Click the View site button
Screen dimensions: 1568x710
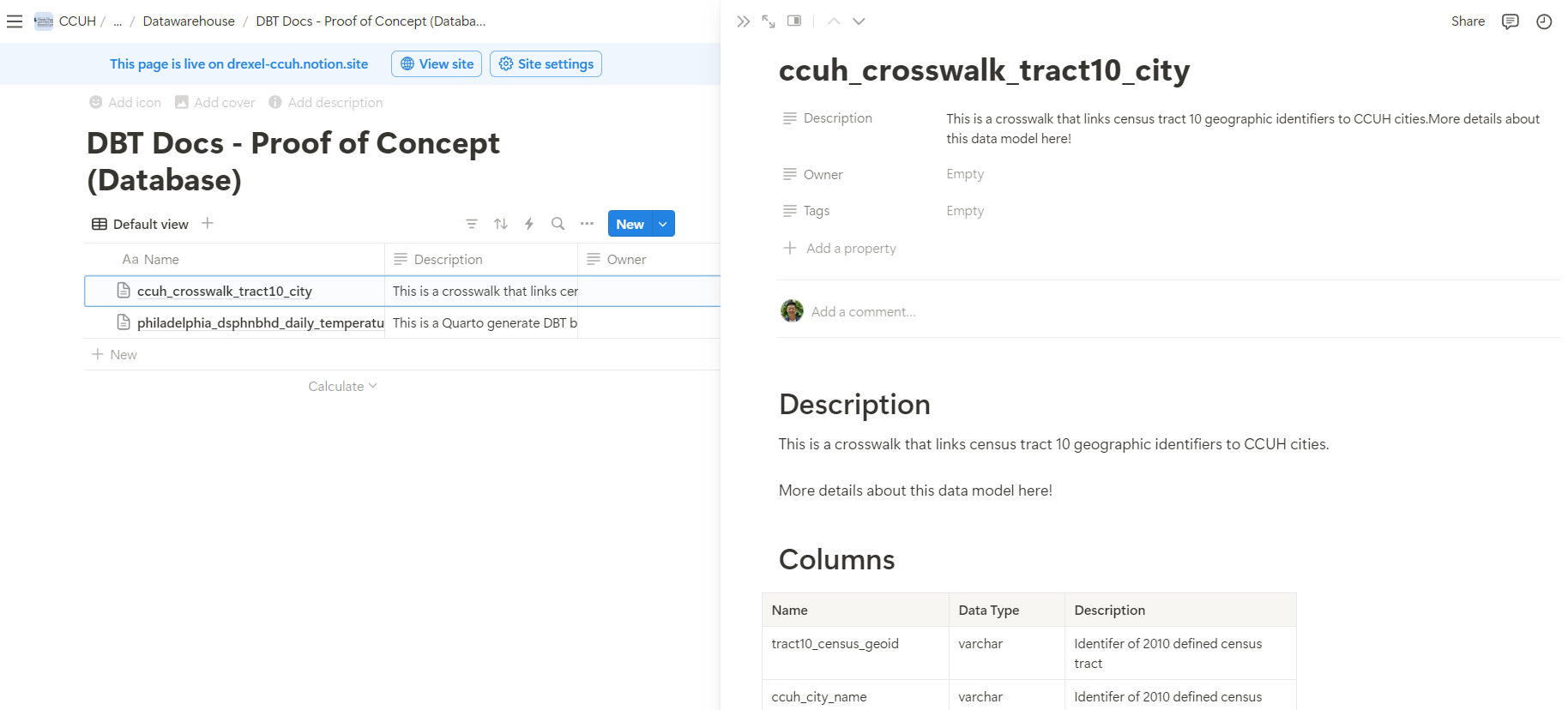click(x=437, y=63)
